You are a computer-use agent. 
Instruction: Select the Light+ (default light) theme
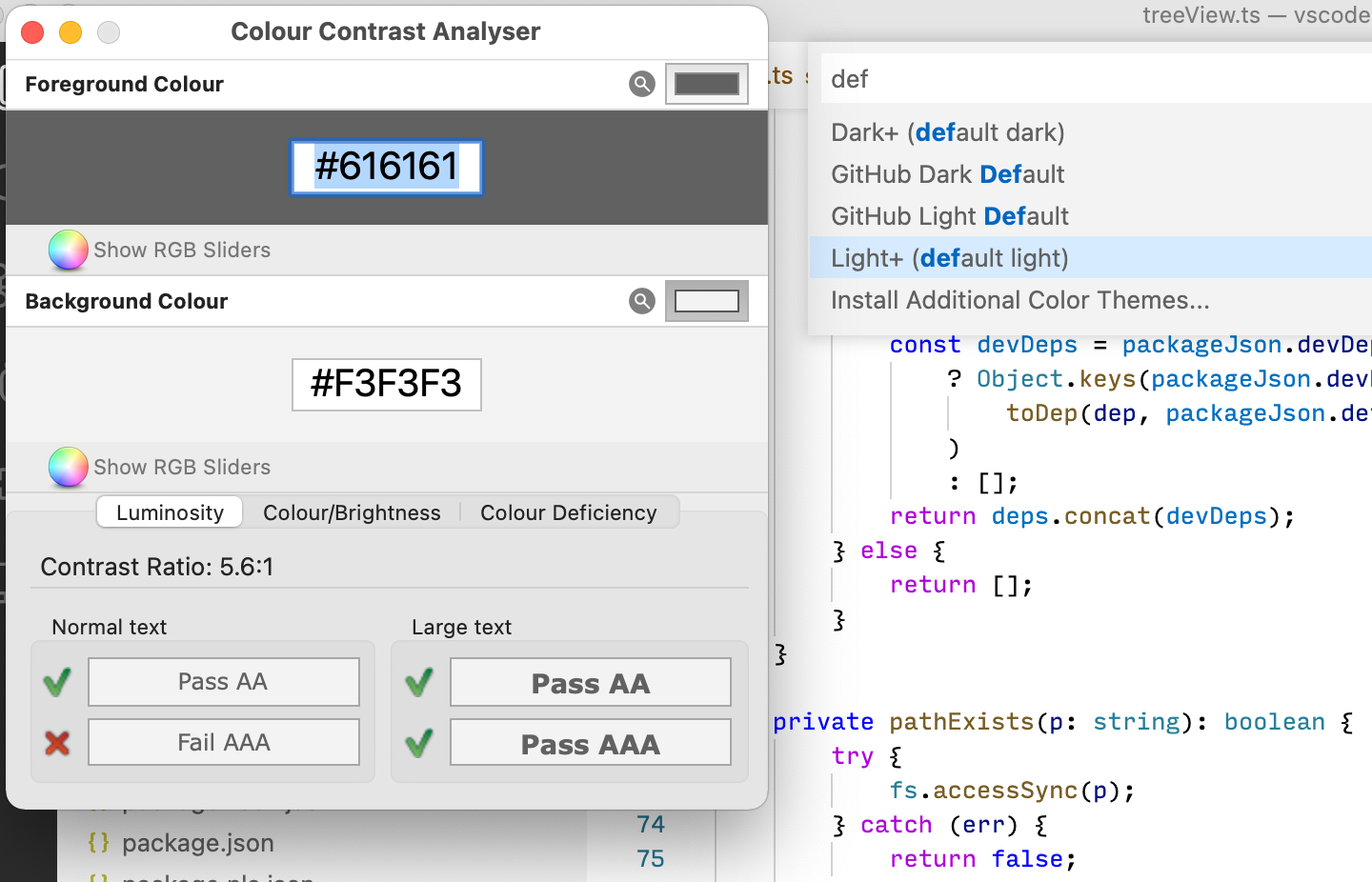[1090, 257]
